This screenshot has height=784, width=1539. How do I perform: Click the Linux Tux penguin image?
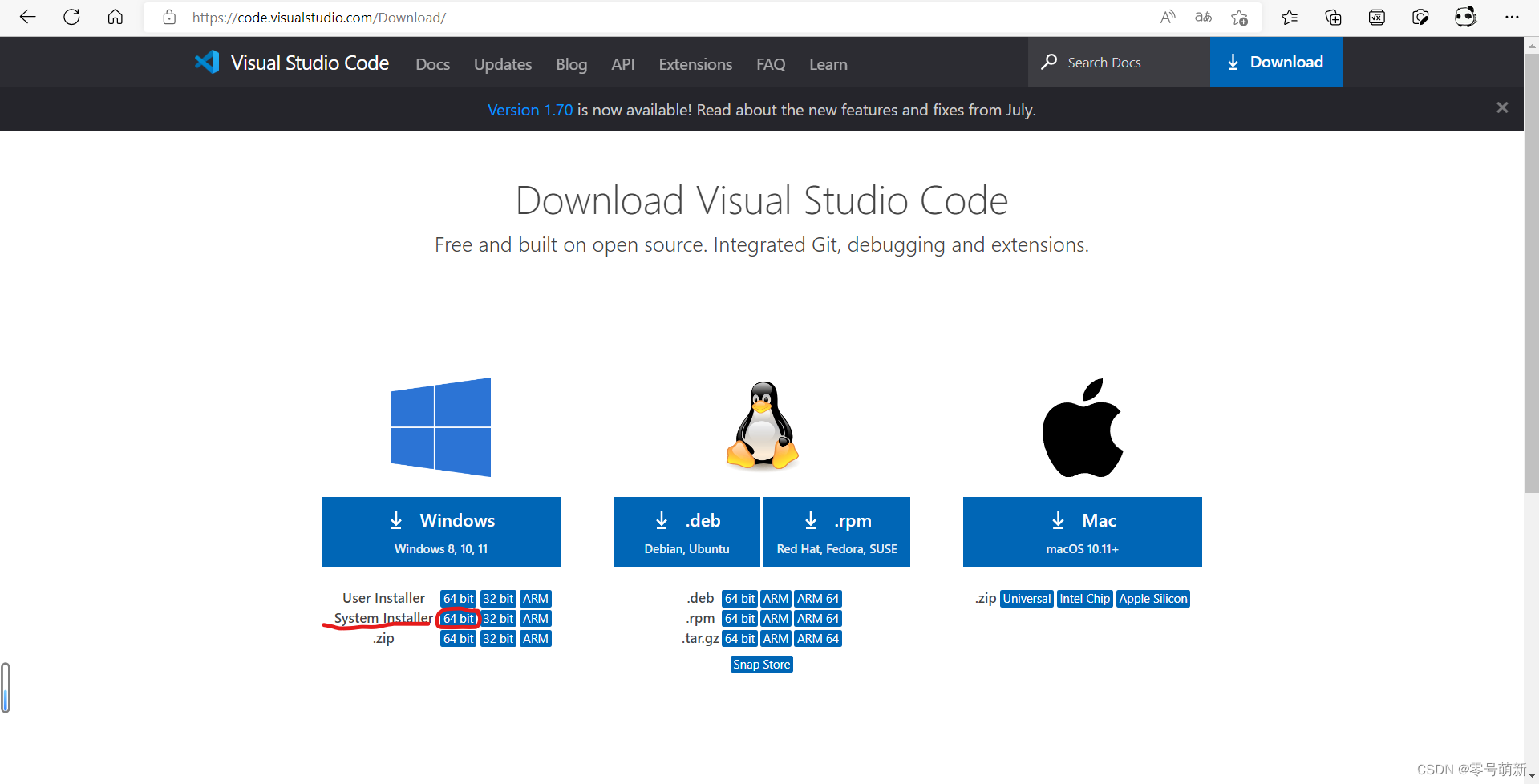pyautogui.click(x=763, y=425)
